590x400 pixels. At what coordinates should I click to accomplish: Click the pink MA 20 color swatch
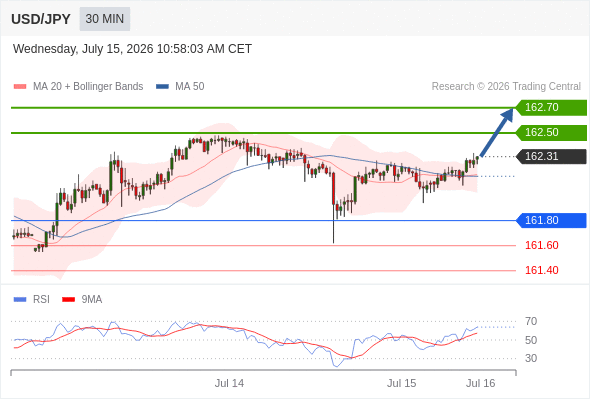pyautogui.click(x=20, y=87)
